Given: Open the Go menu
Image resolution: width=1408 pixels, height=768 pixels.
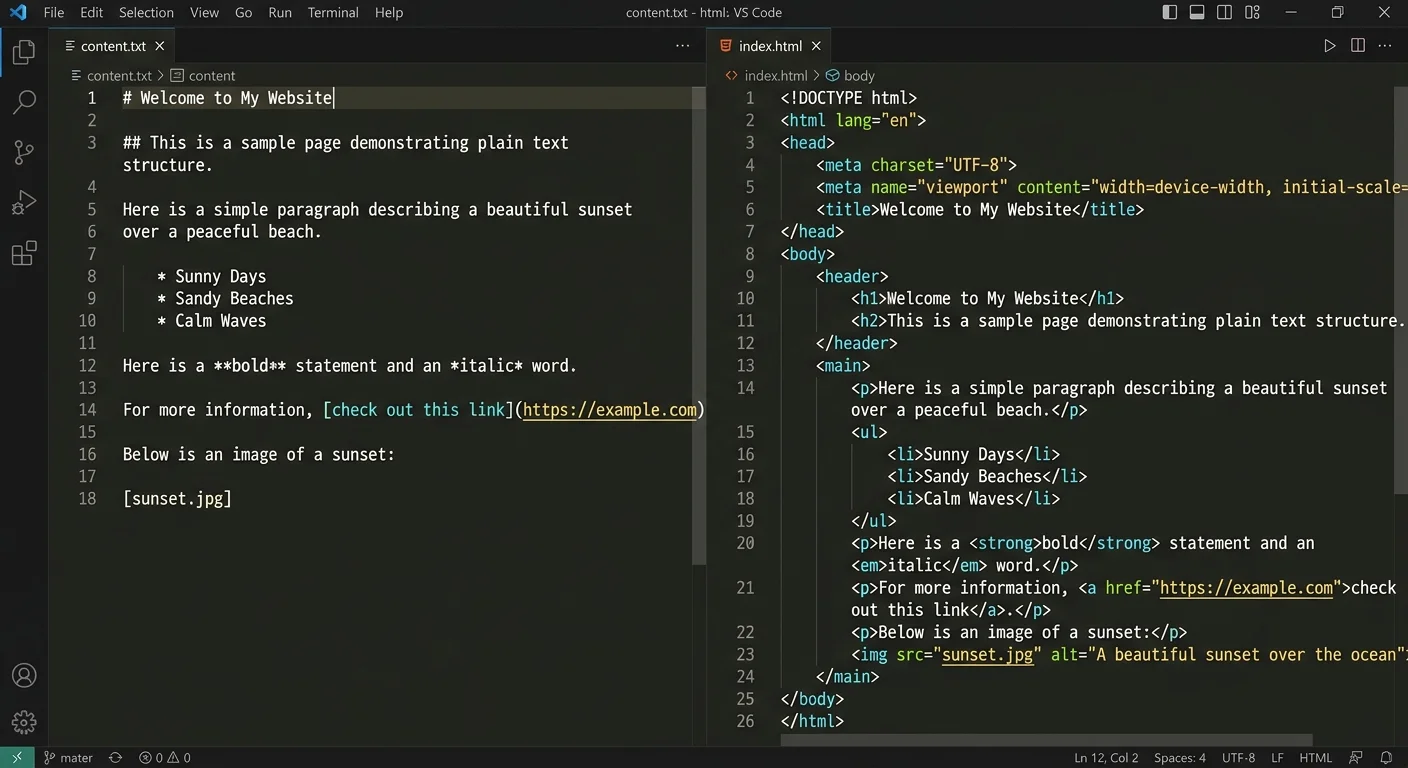Looking at the screenshot, I should [x=243, y=13].
